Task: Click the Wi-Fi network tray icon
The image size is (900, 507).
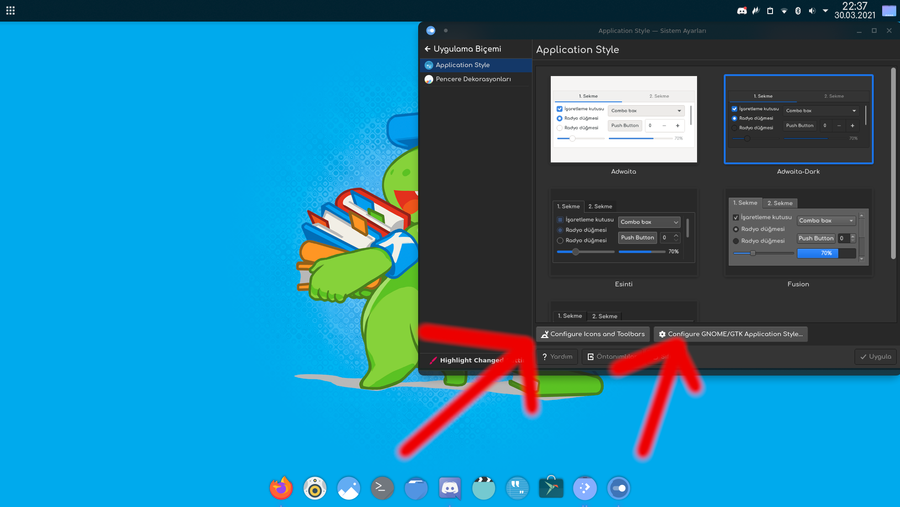Action: (x=783, y=11)
